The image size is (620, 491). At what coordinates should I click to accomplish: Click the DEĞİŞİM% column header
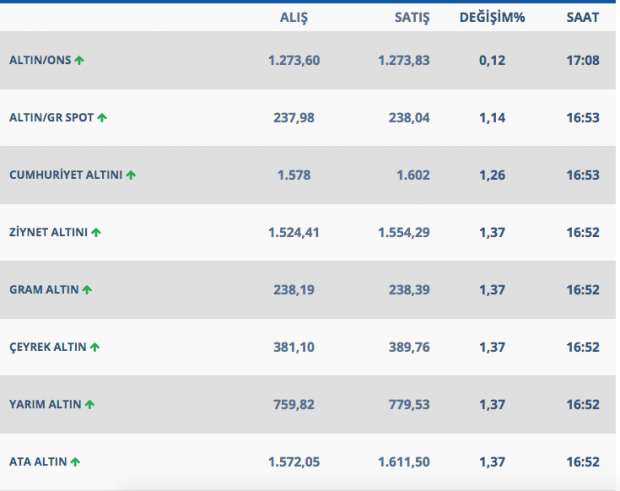pyautogui.click(x=492, y=18)
